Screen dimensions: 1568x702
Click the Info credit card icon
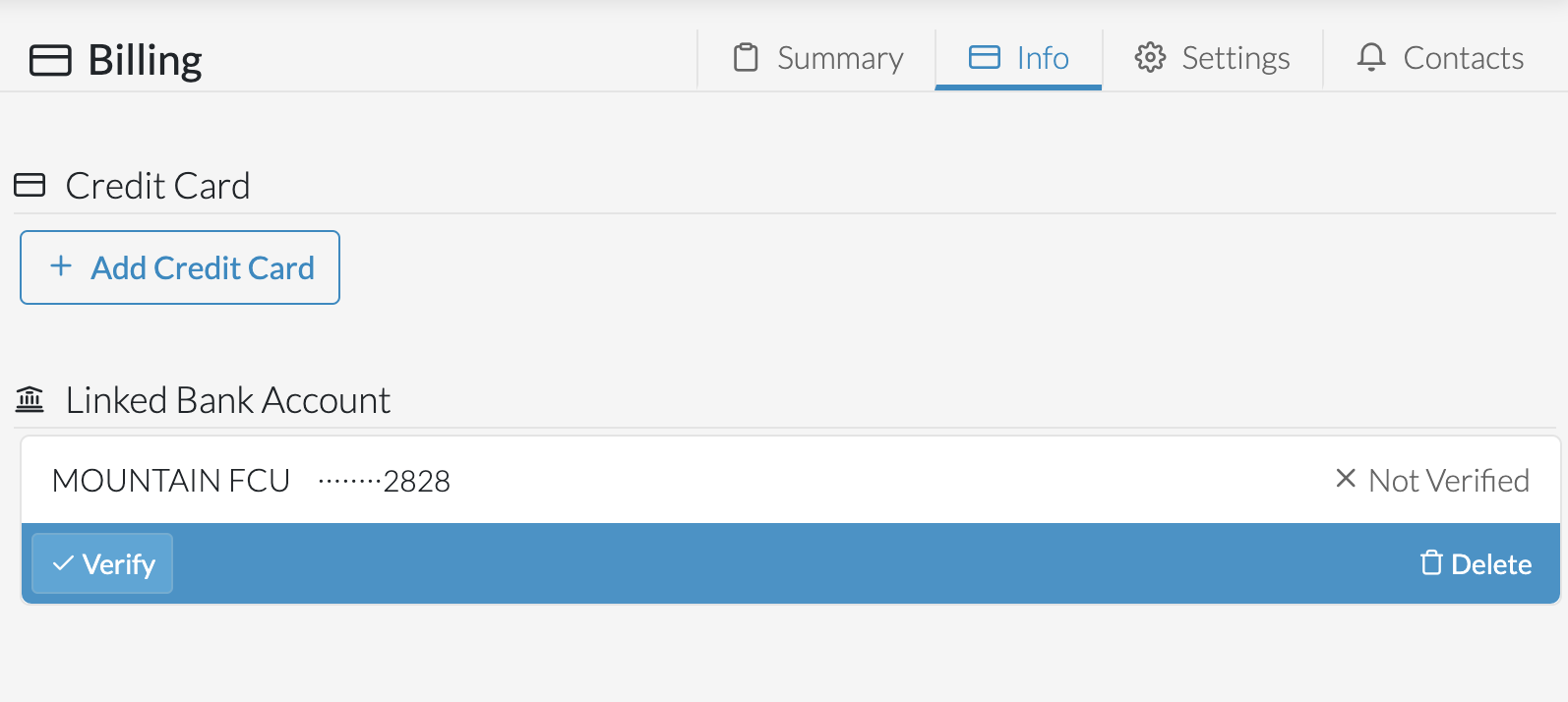(x=983, y=58)
